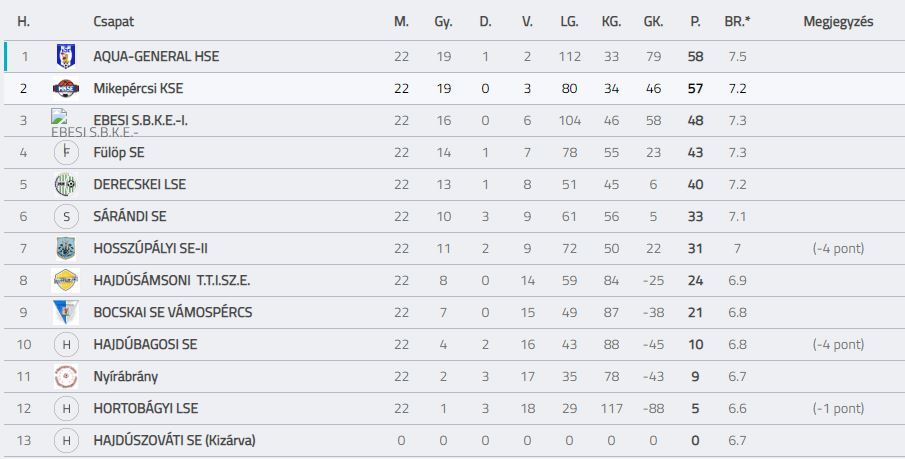905x459 pixels.
Task: Click the HOSSZÚPÁLYI SE-II team crest
Action: coord(66,248)
